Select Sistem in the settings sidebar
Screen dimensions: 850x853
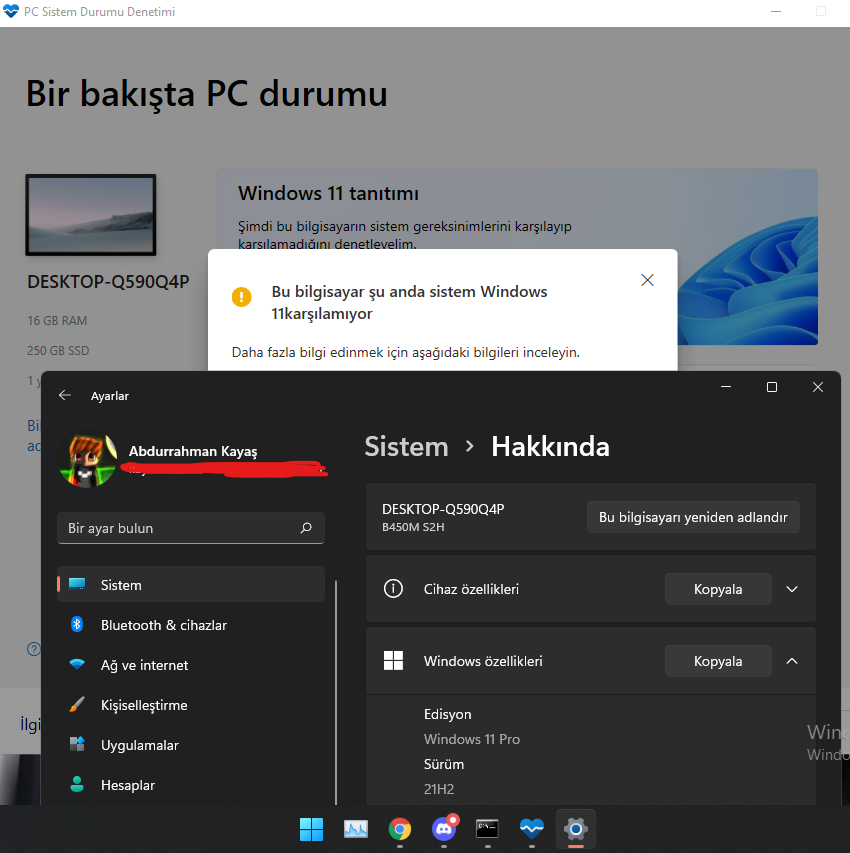191,585
